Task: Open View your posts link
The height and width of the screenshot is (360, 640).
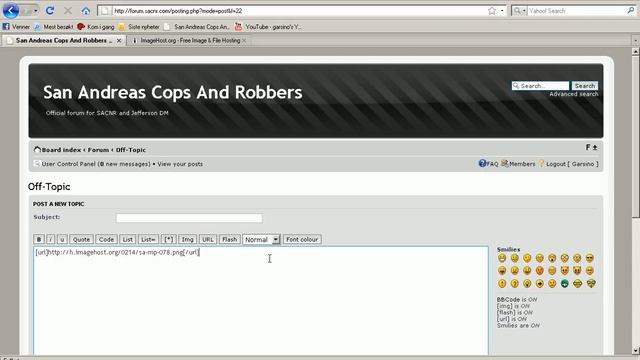Action: tap(180, 164)
